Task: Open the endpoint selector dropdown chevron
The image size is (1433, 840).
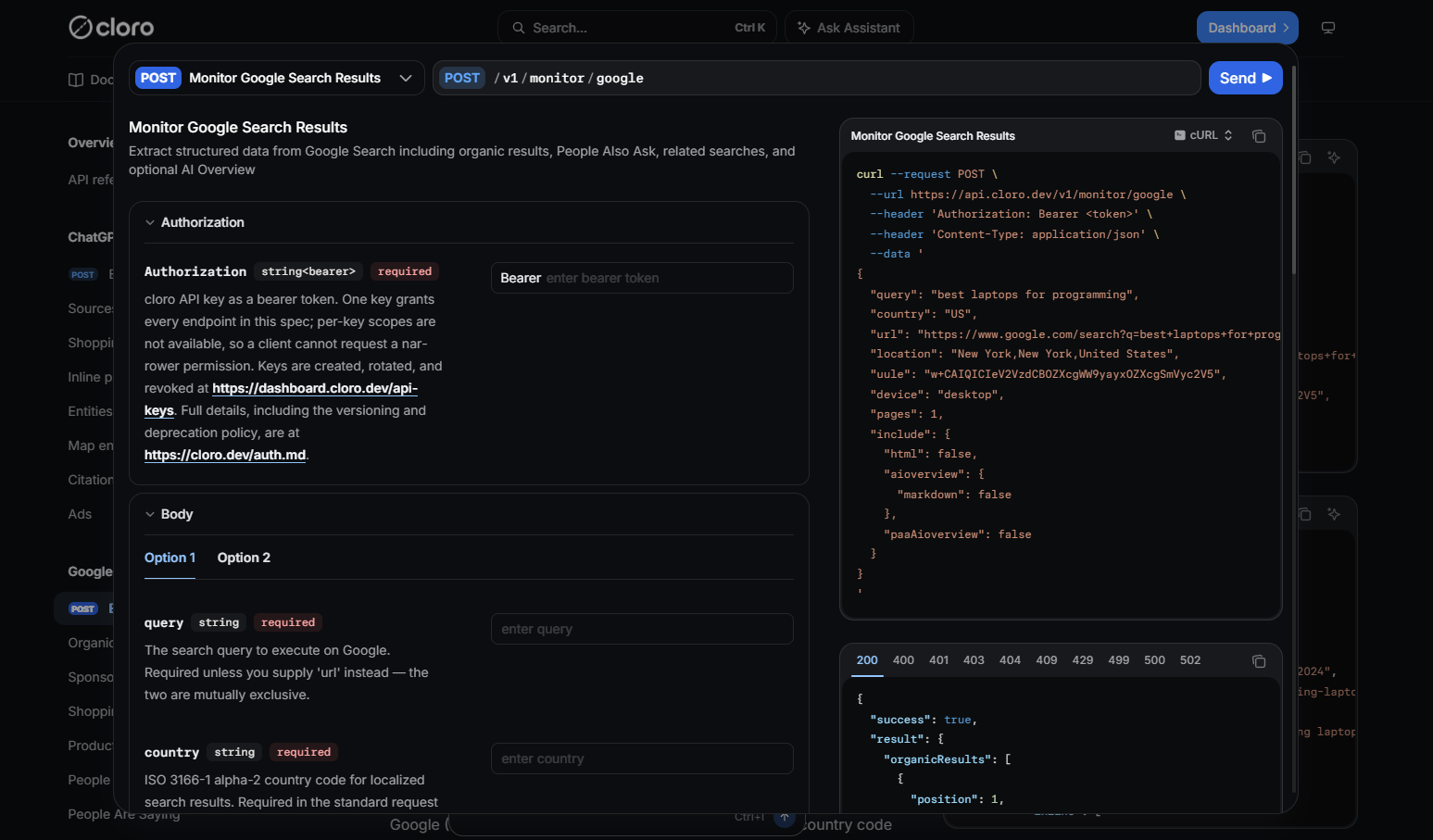Action: (406, 78)
